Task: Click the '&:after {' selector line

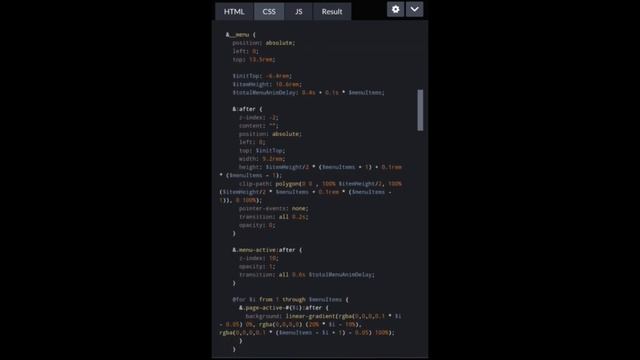Action: coord(248,109)
